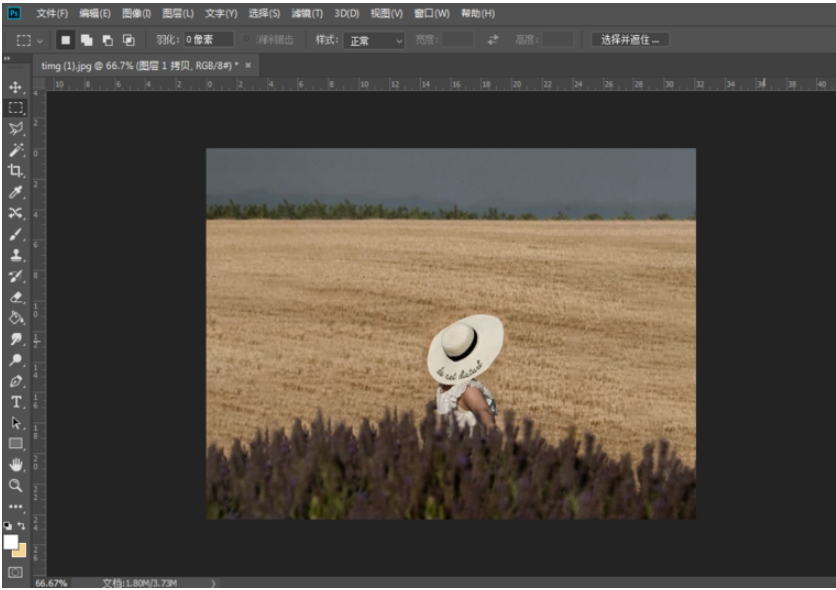
Task: Enable New Selection mode in options bar
Action: pyautogui.click(x=65, y=40)
